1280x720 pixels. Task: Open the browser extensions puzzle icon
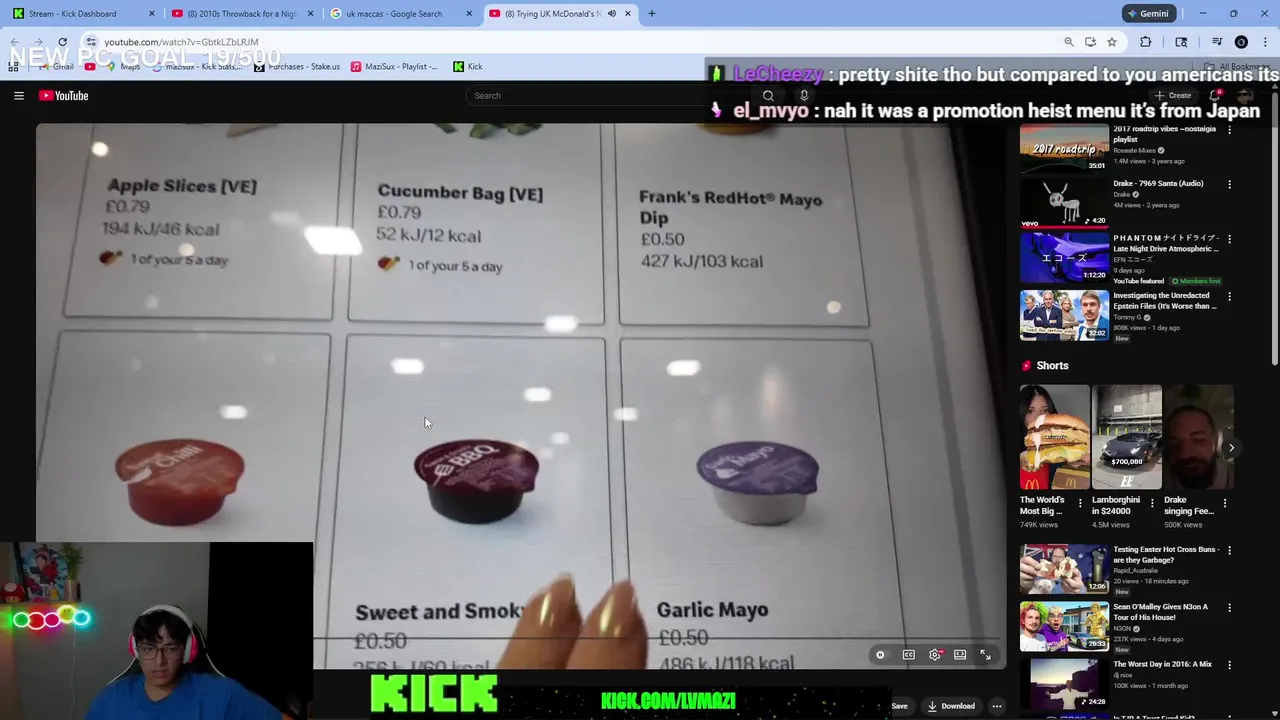(x=1146, y=42)
